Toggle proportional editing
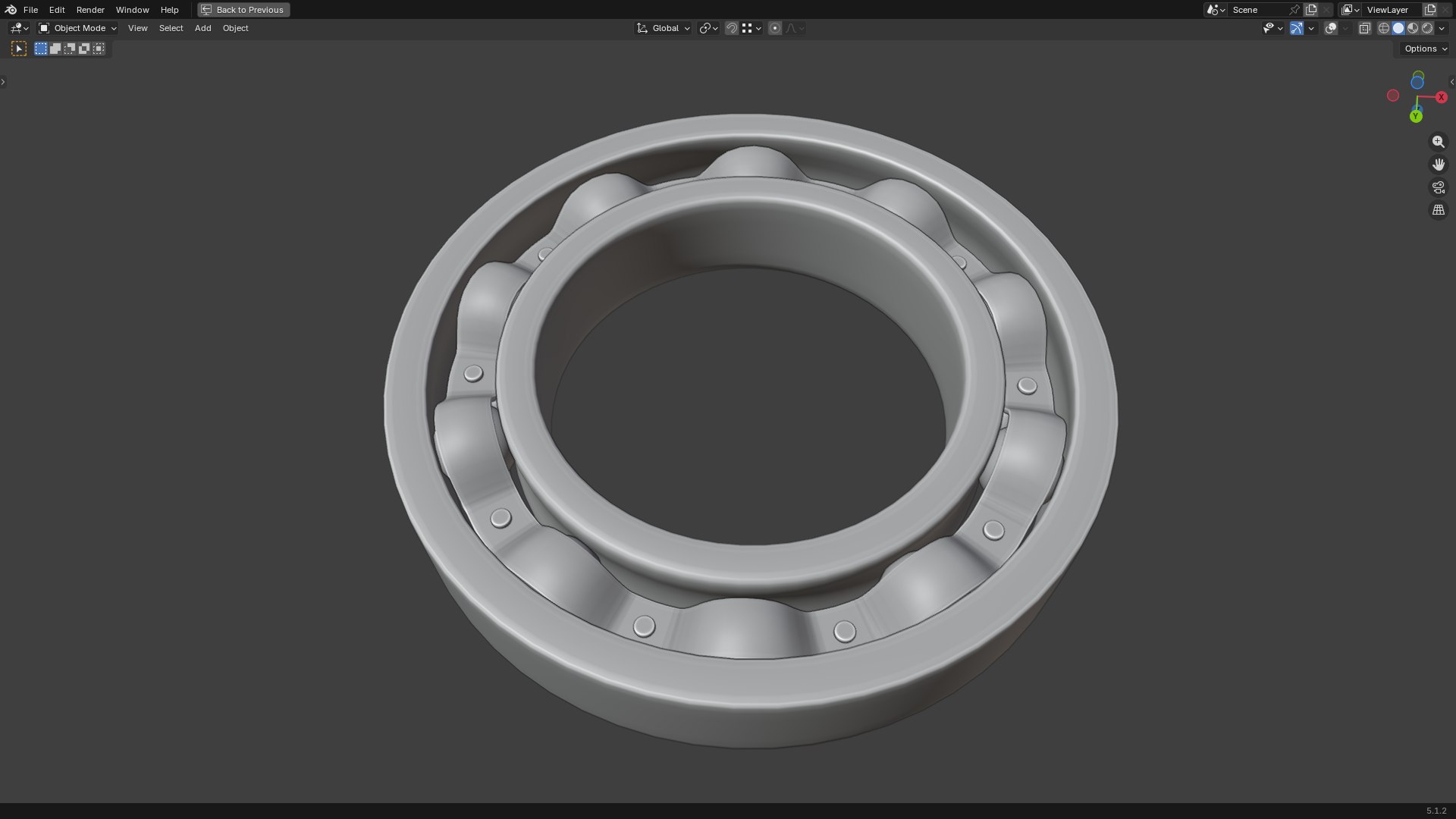Screen dimensions: 1456x819 pos(774,28)
